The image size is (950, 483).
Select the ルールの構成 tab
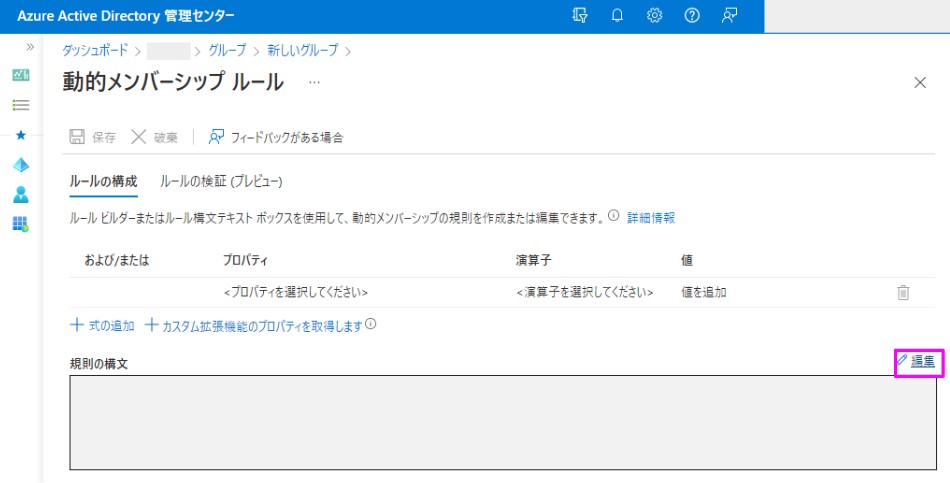click(103, 182)
